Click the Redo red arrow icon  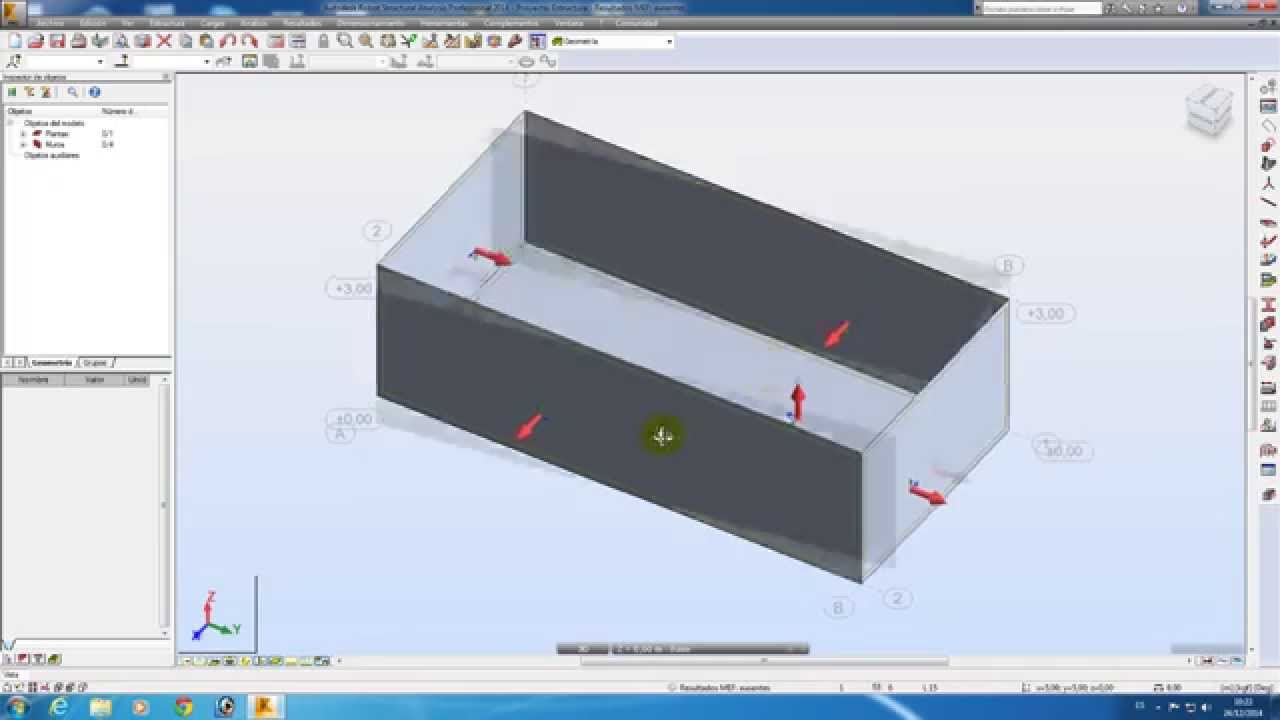[x=249, y=41]
